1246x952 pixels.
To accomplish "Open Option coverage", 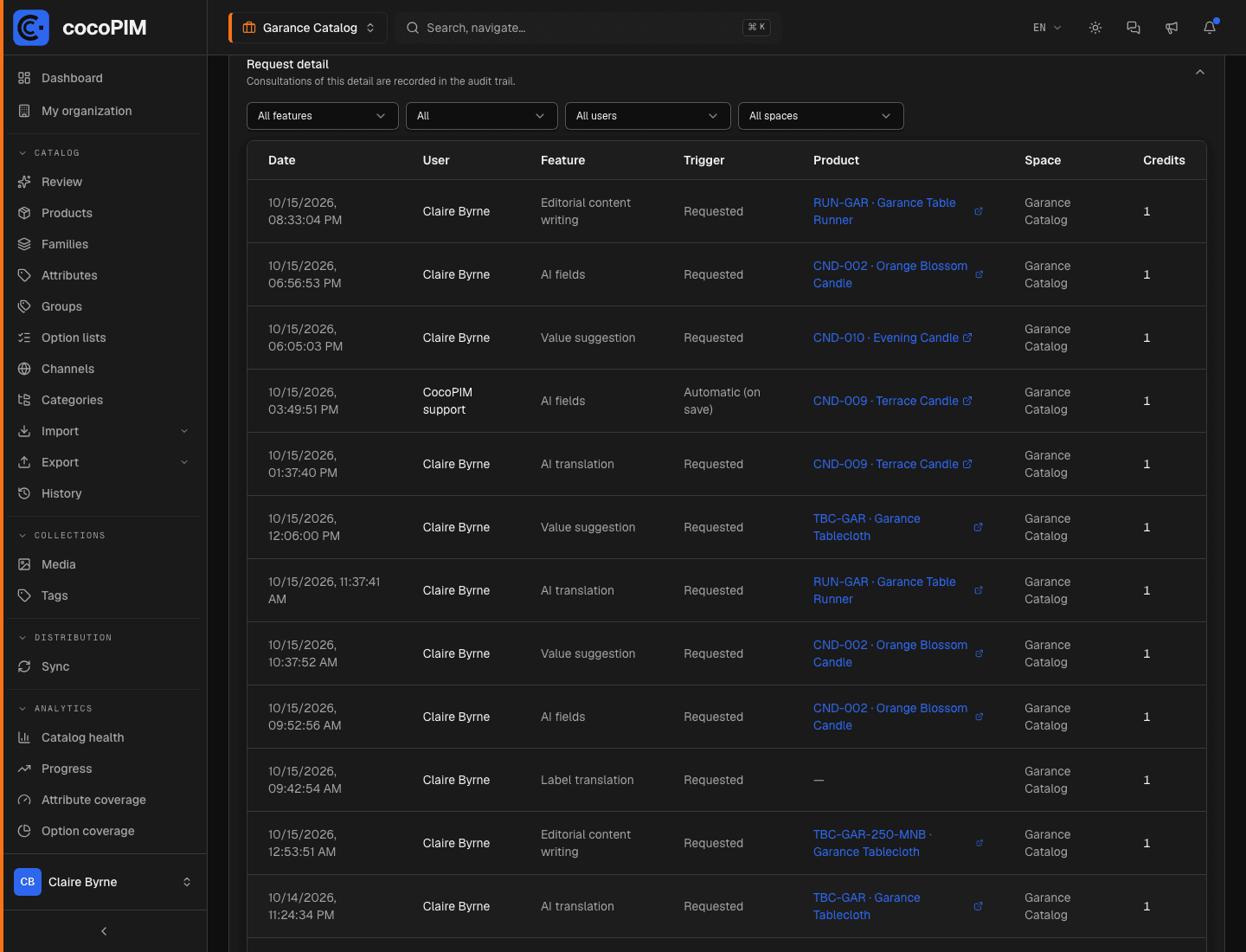I will tap(104, 831).
